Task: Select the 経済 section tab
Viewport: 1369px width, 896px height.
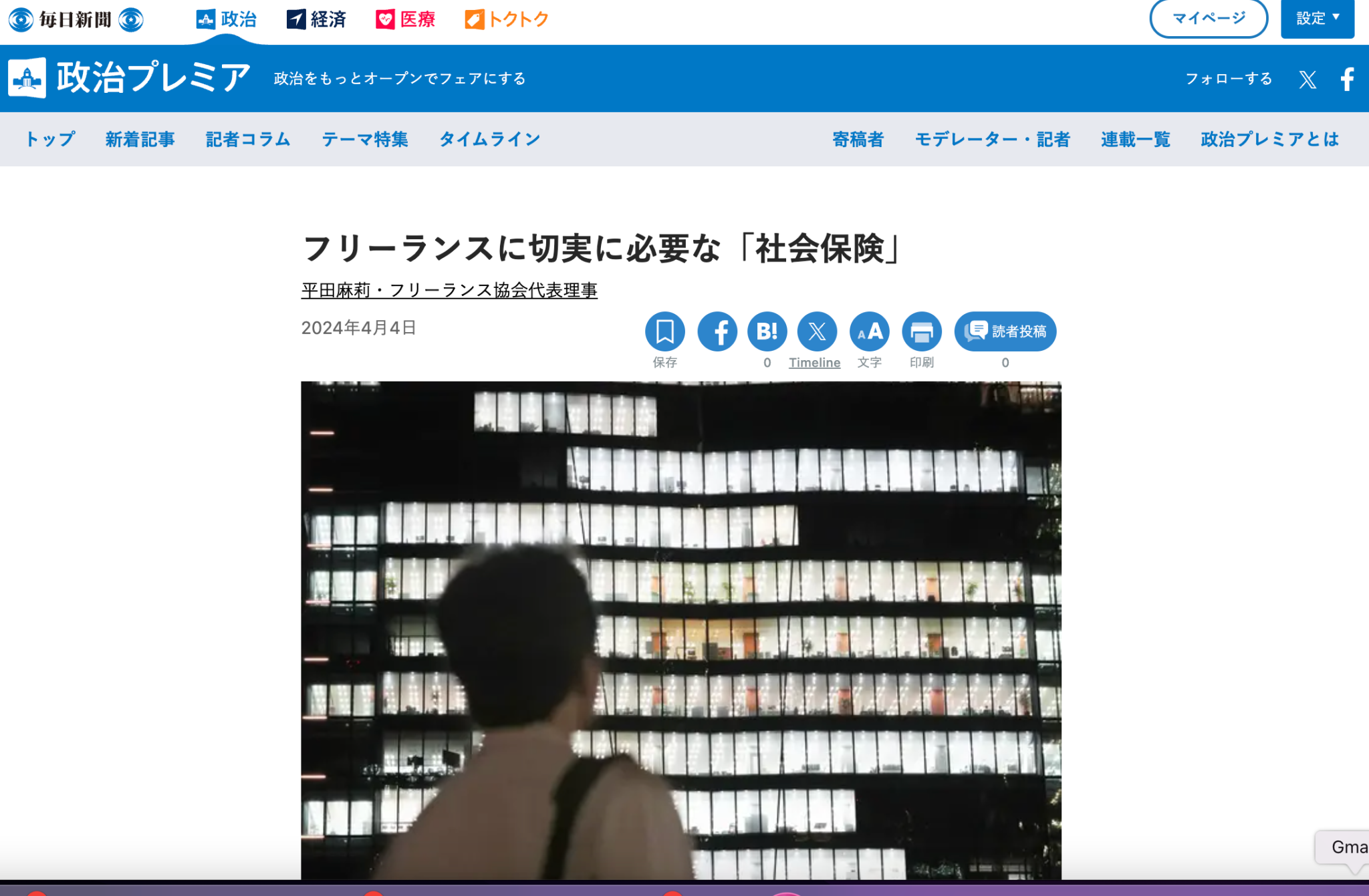Action: (316, 19)
